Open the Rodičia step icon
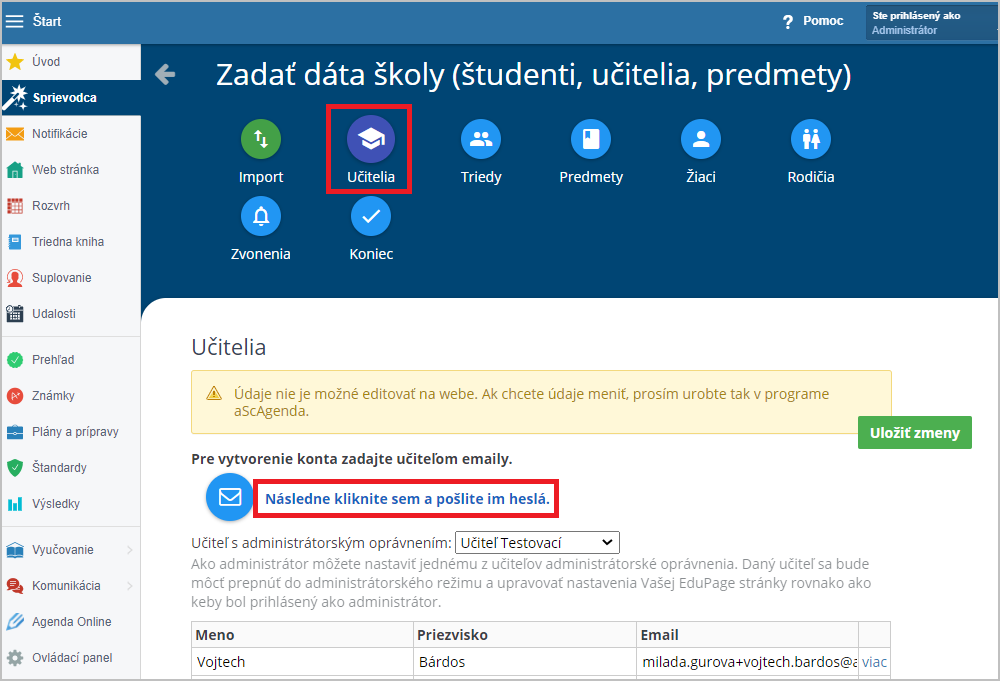This screenshot has height=681, width=1000. tap(811, 139)
